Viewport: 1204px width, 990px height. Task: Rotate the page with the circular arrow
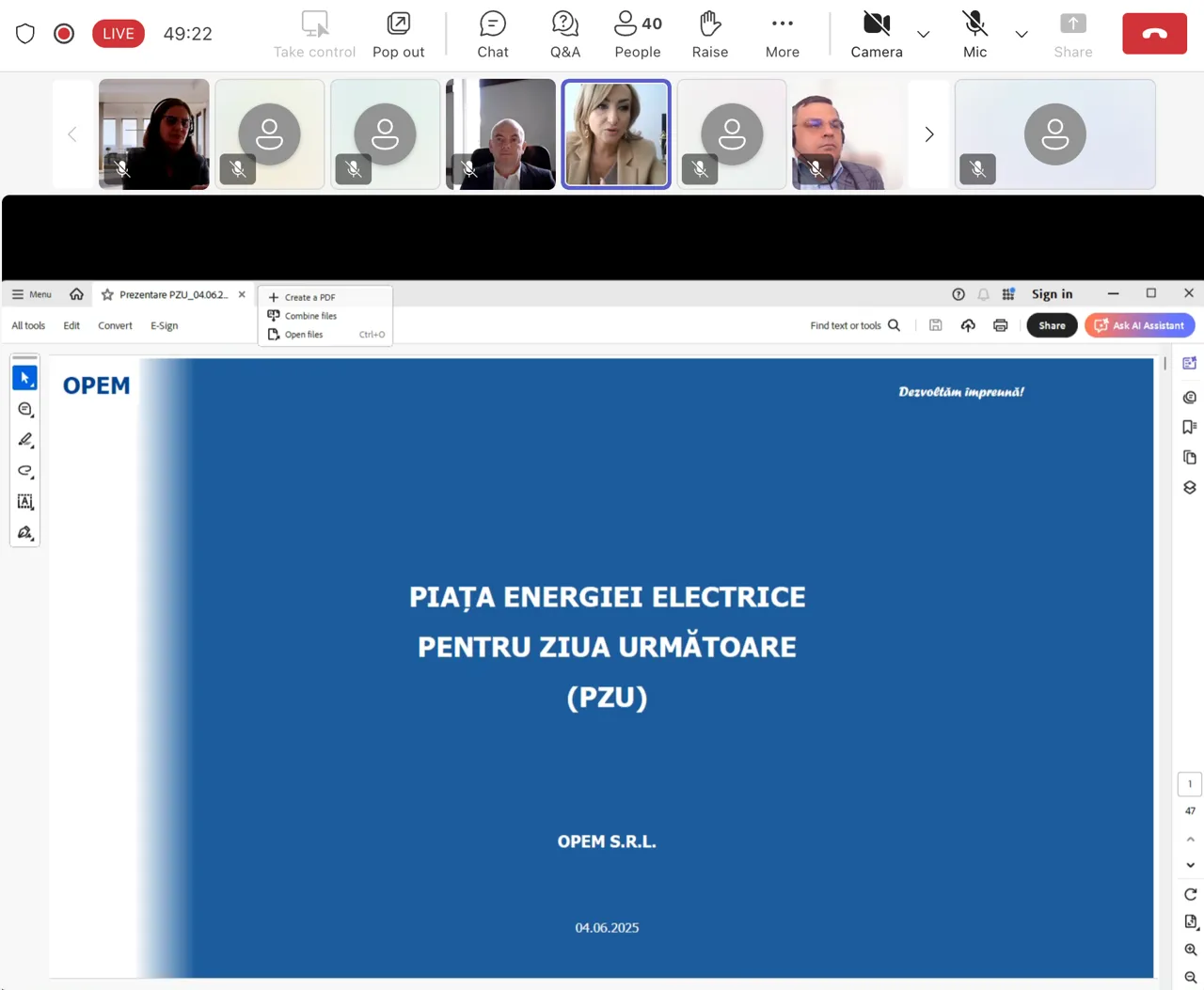[x=1190, y=894]
